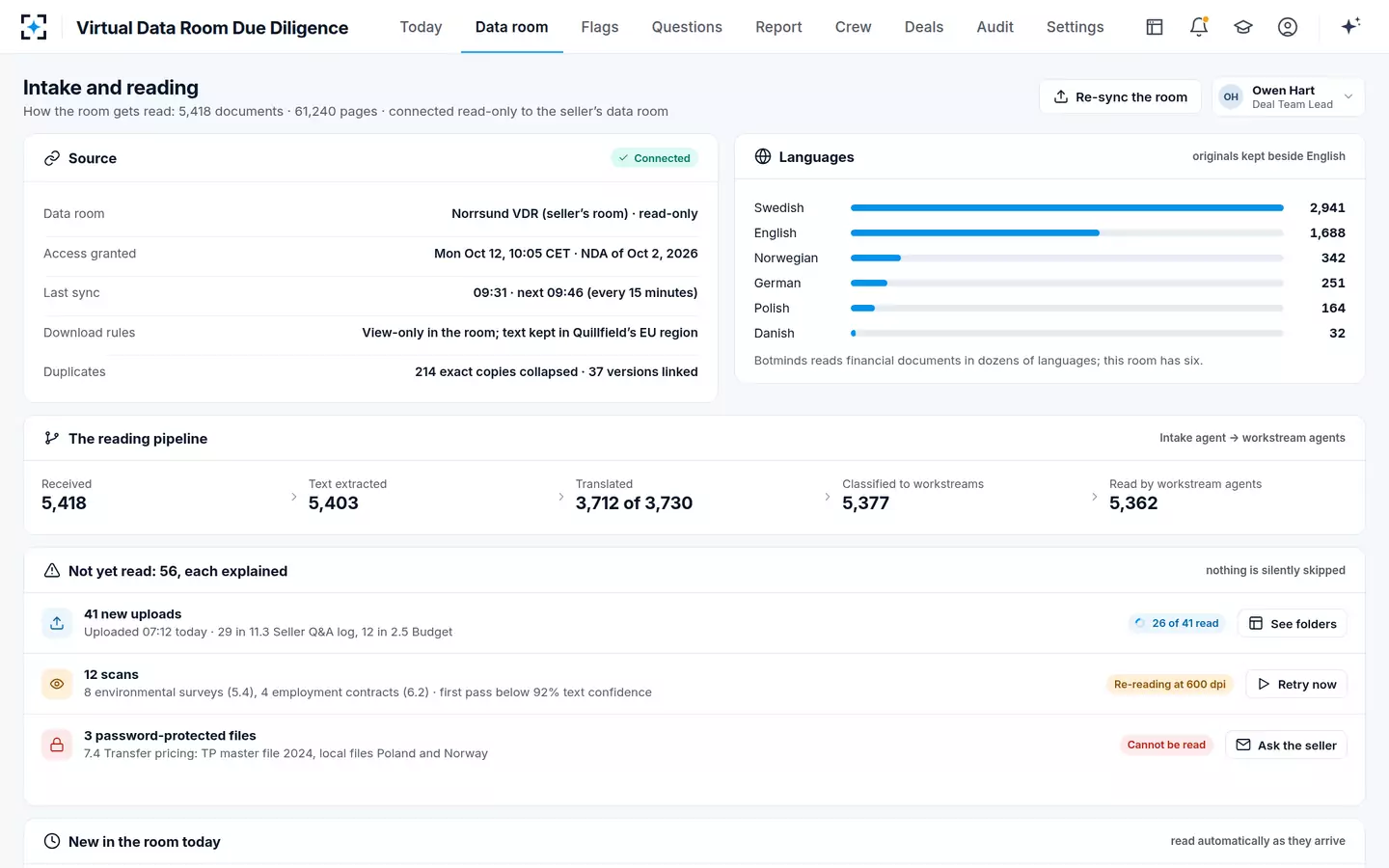Click the Access granted Mon Oct 12 value

tap(566, 253)
